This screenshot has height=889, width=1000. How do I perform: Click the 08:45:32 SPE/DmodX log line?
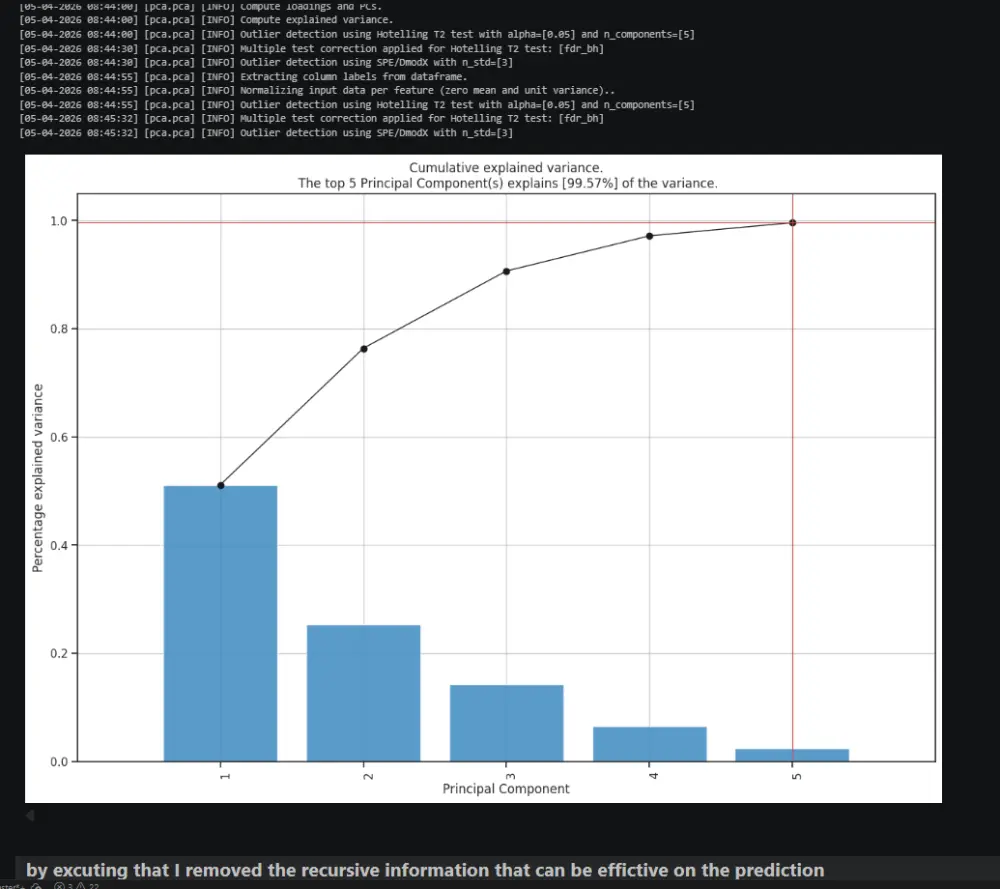266,133
